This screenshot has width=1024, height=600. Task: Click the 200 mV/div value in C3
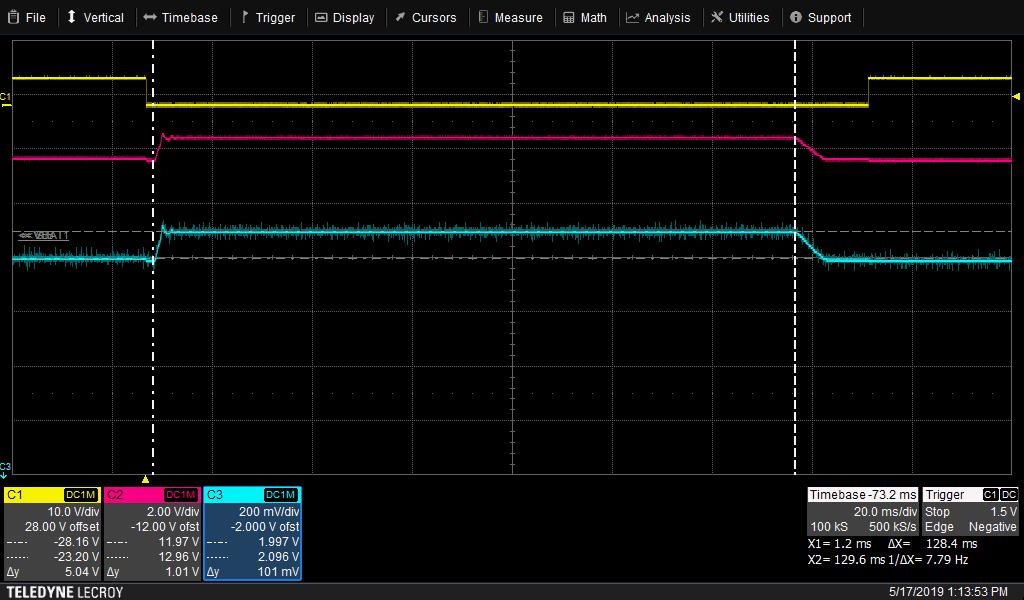269,511
